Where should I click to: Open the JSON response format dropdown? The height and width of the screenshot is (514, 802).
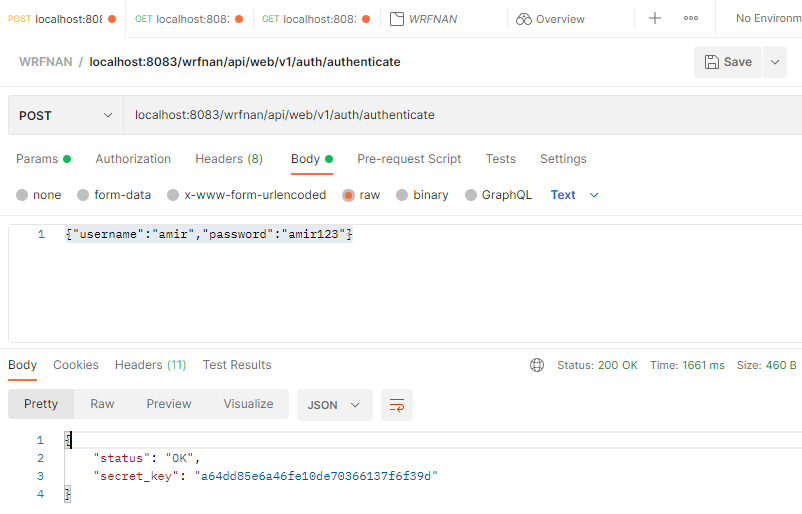(x=335, y=405)
